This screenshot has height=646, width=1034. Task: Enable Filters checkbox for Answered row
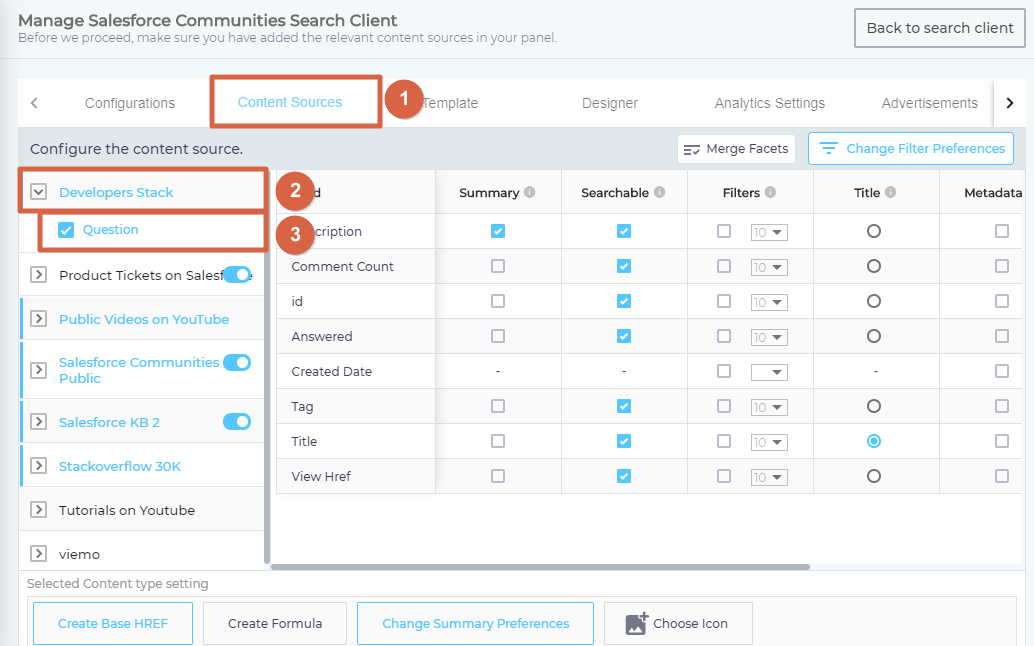pos(724,336)
